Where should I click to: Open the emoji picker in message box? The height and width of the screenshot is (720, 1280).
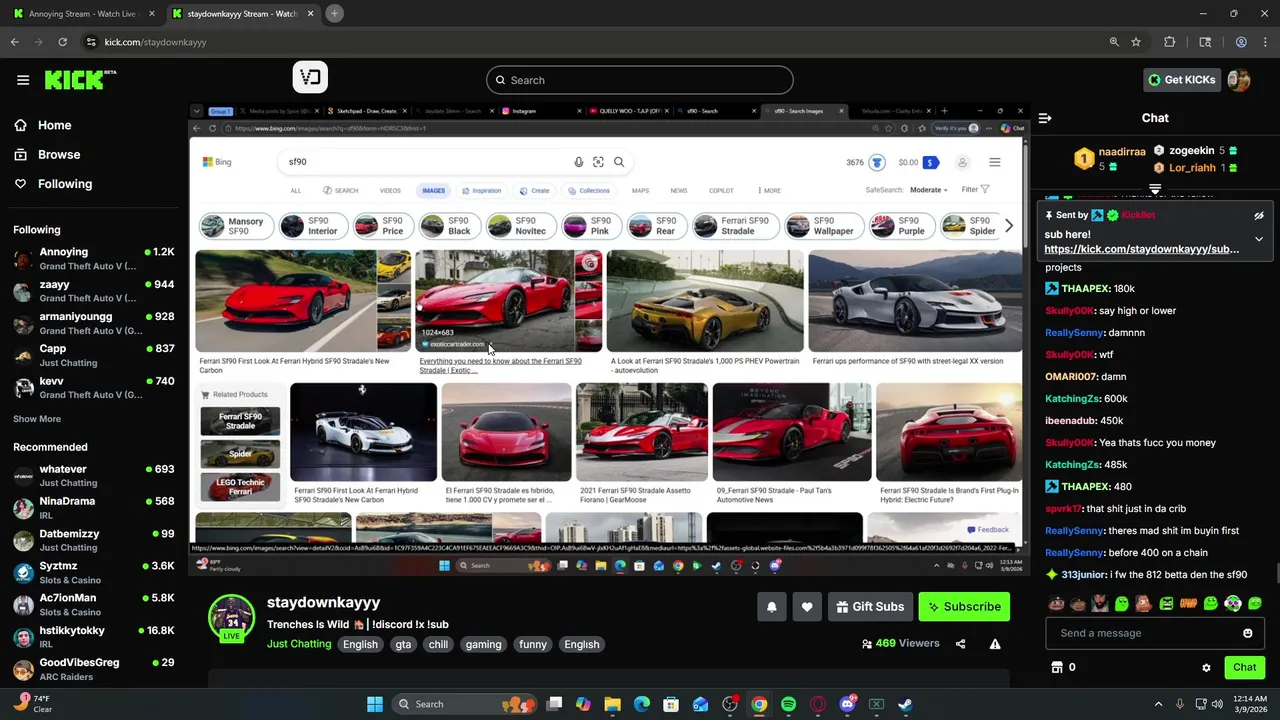(1247, 633)
